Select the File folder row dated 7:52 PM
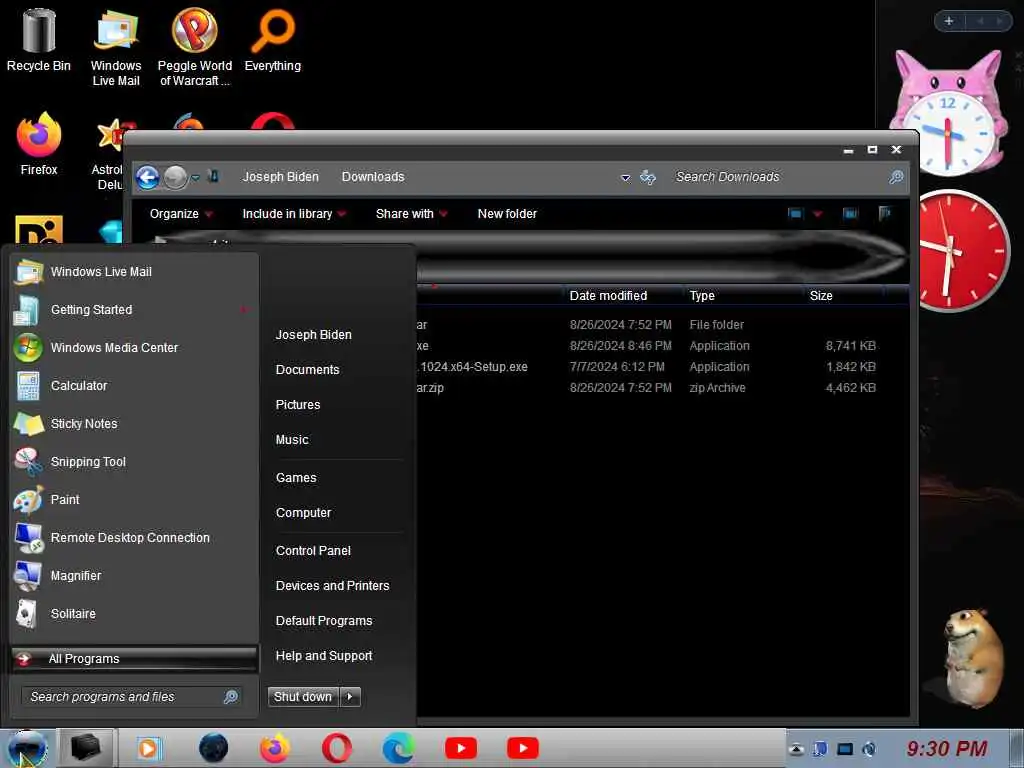This screenshot has width=1024, height=768. (647, 325)
